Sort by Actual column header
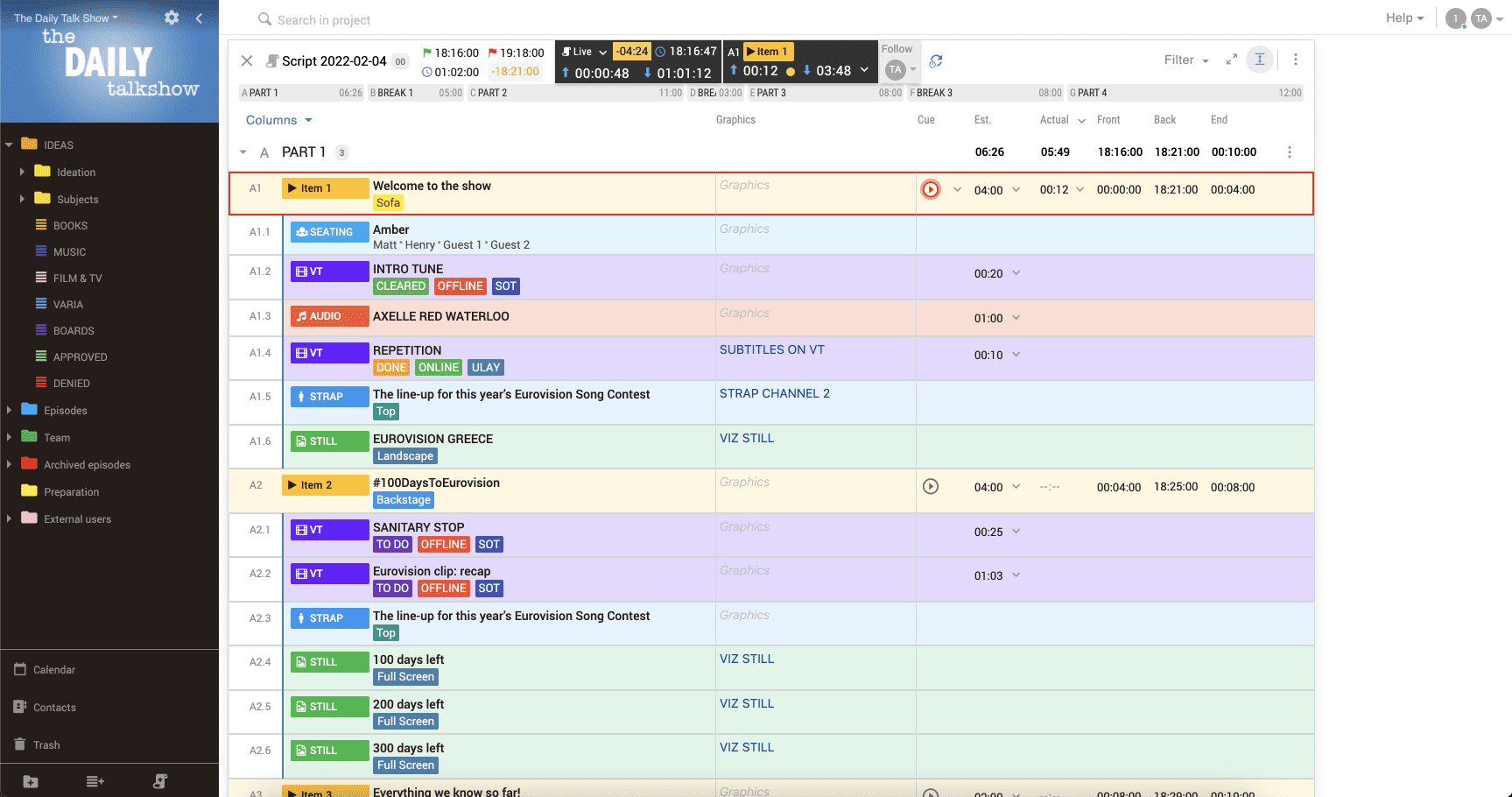This screenshot has height=797, width=1512. [x=1054, y=120]
